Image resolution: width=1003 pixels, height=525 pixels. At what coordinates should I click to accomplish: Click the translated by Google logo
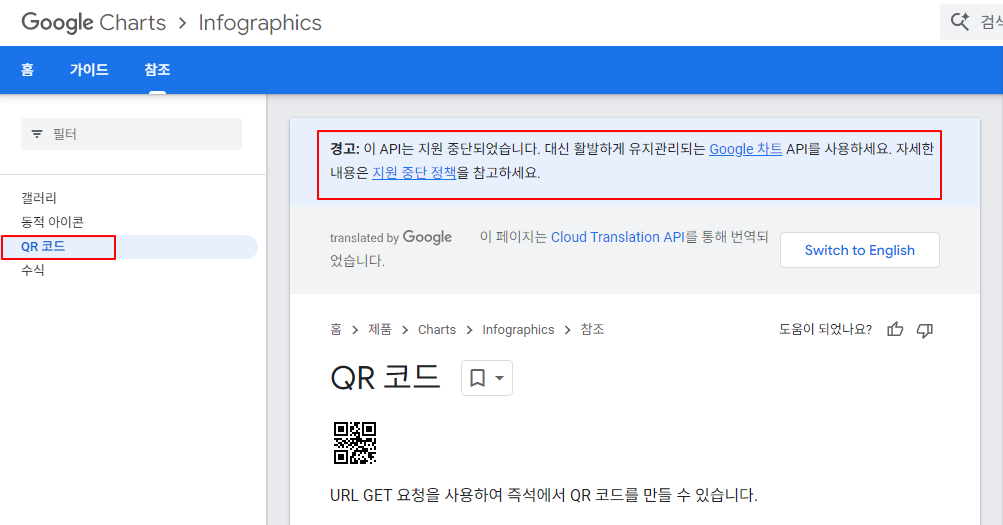(x=391, y=237)
